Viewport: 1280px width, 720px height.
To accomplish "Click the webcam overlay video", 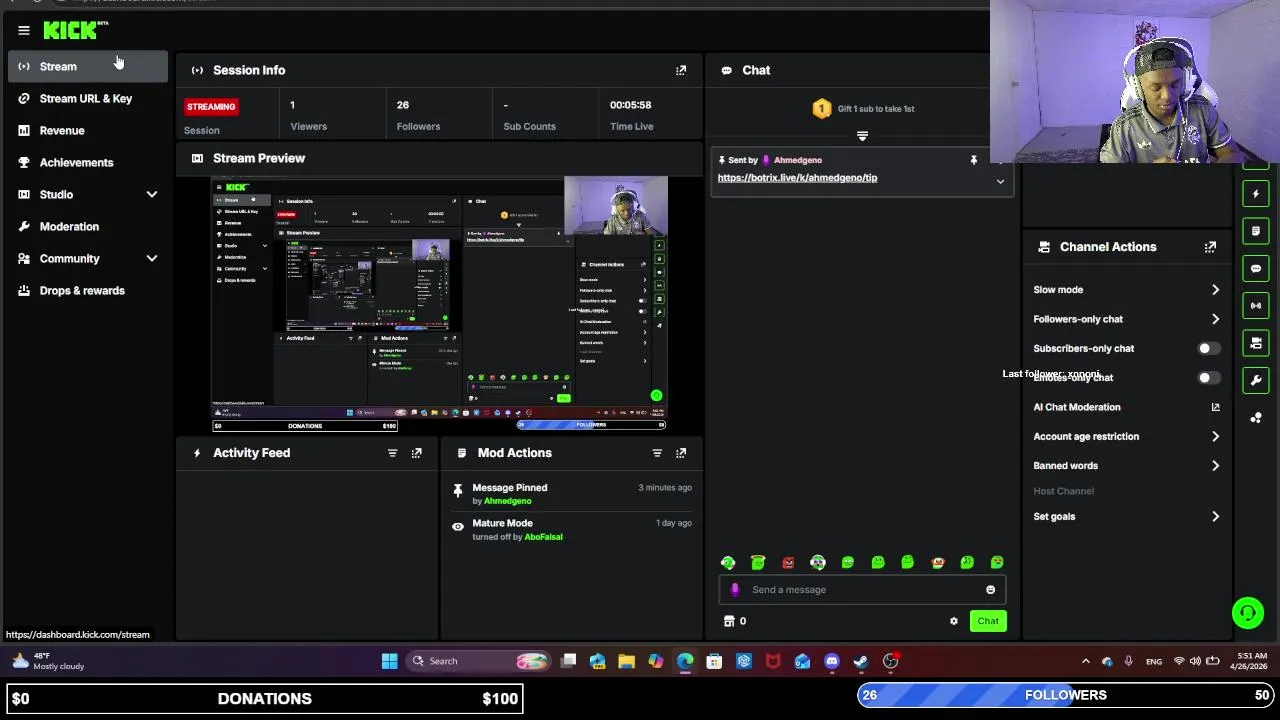I will click(x=1135, y=82).
